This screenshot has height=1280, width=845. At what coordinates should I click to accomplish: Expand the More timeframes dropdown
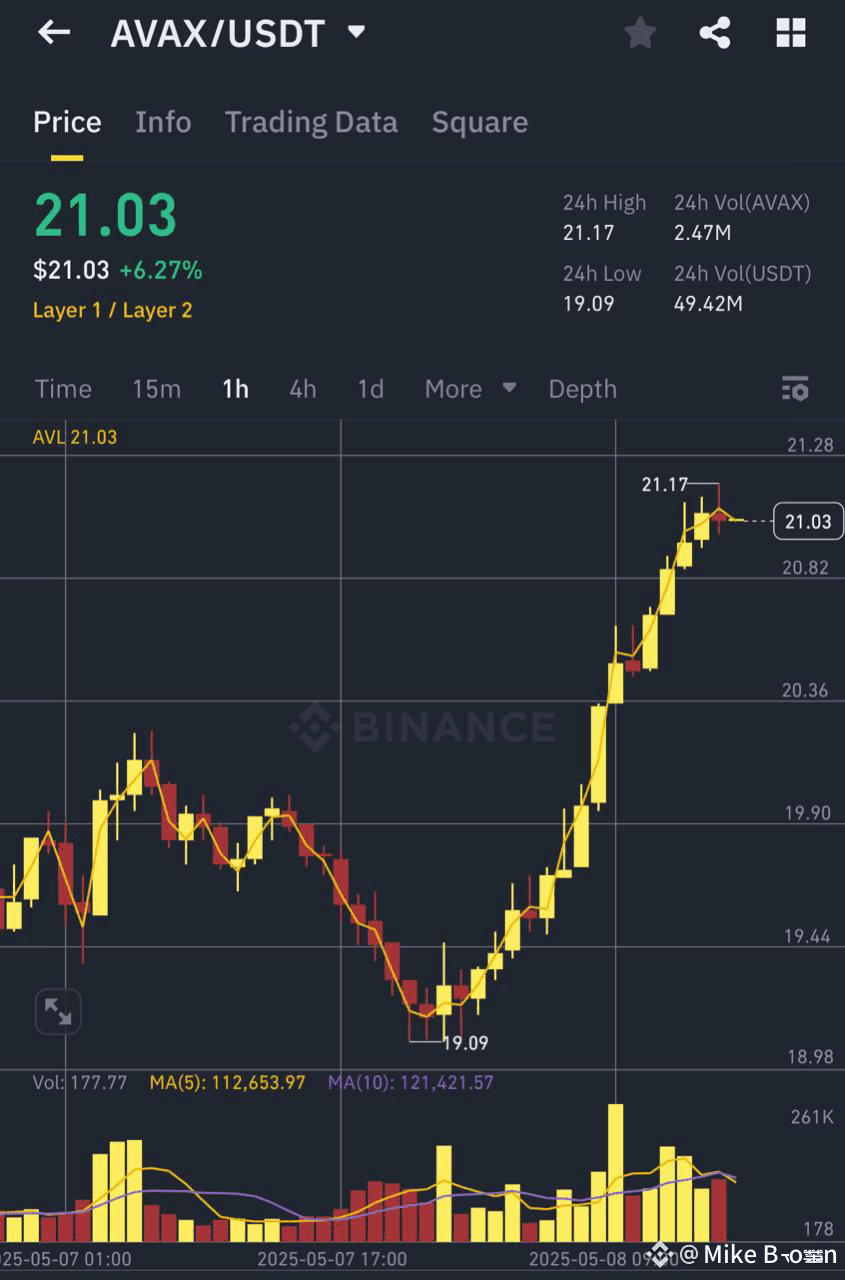tap(470, 389)
